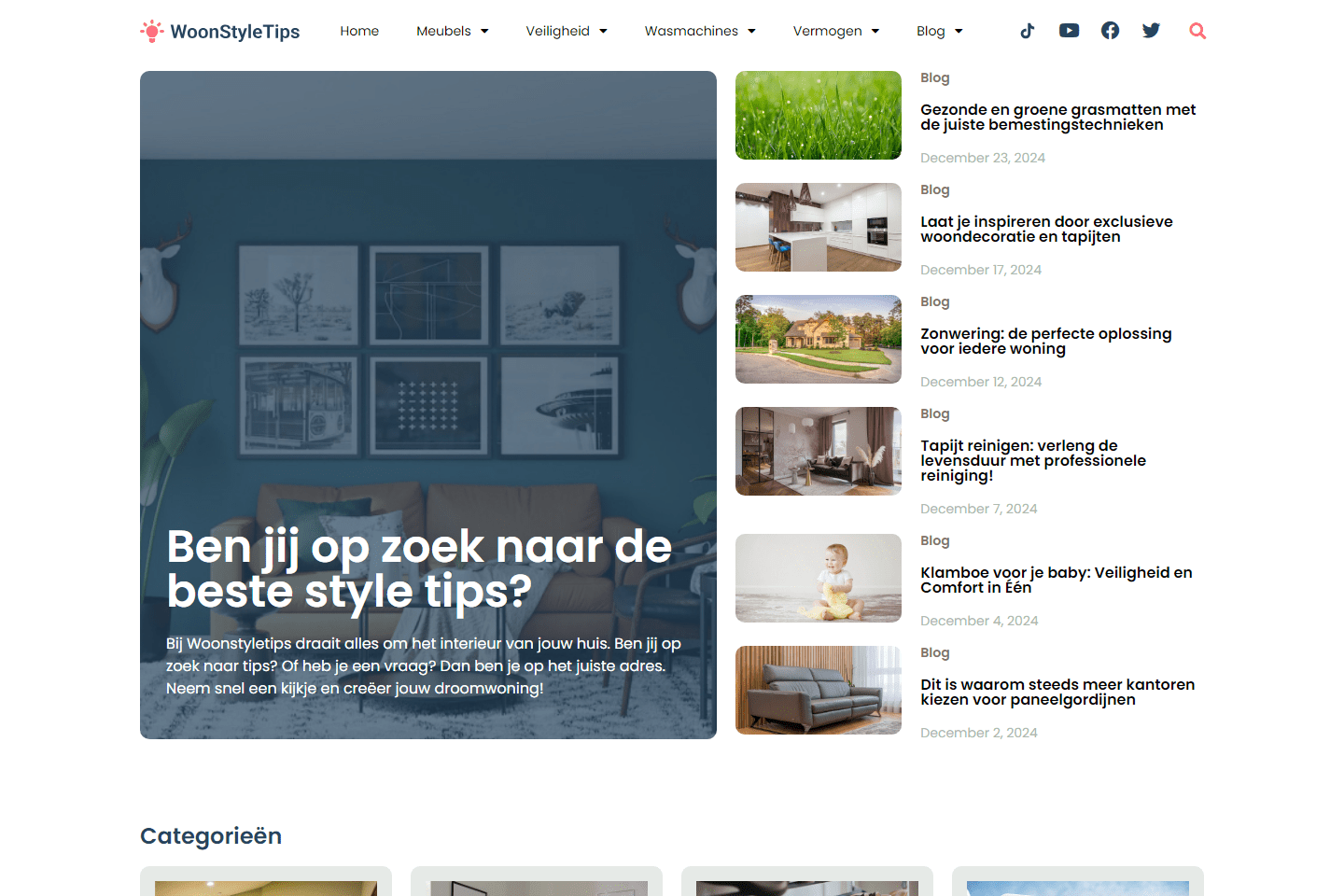Open the Klamboe voor je baby article
1344x896 pixels.
(1056, 580)
